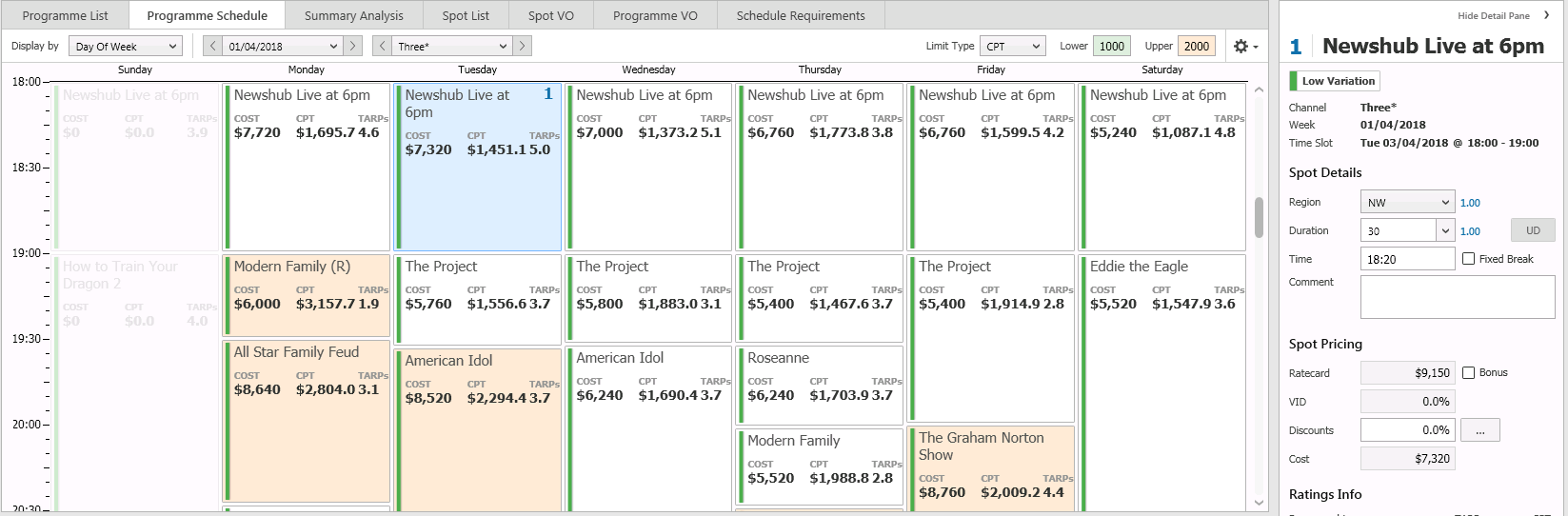Image resolution: width=1568 pixels, height=516 pixels.
Task: Open Display by Day Of Week dropdown
Action: 126,46
